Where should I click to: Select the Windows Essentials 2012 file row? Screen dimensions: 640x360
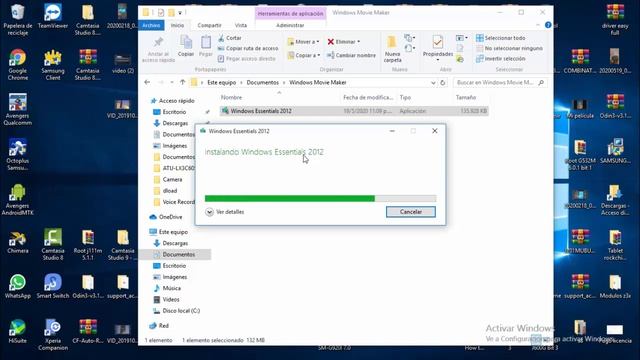click(354, 111)
